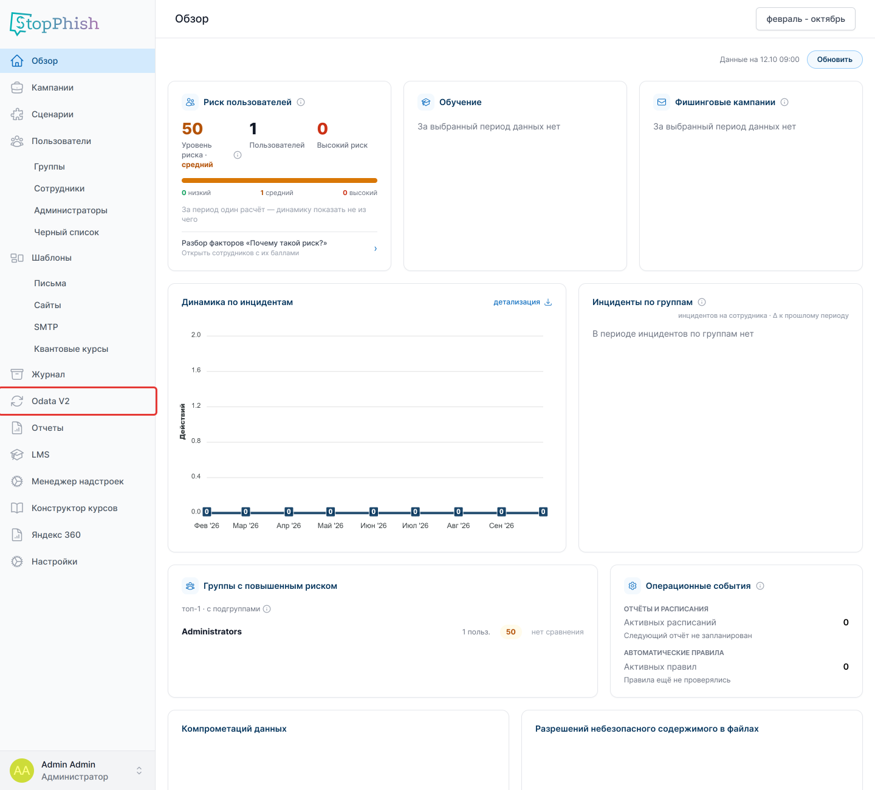Click the Шаблоны layout icon
This screenshot has height=790, width=875.
[x=17, y=258]
